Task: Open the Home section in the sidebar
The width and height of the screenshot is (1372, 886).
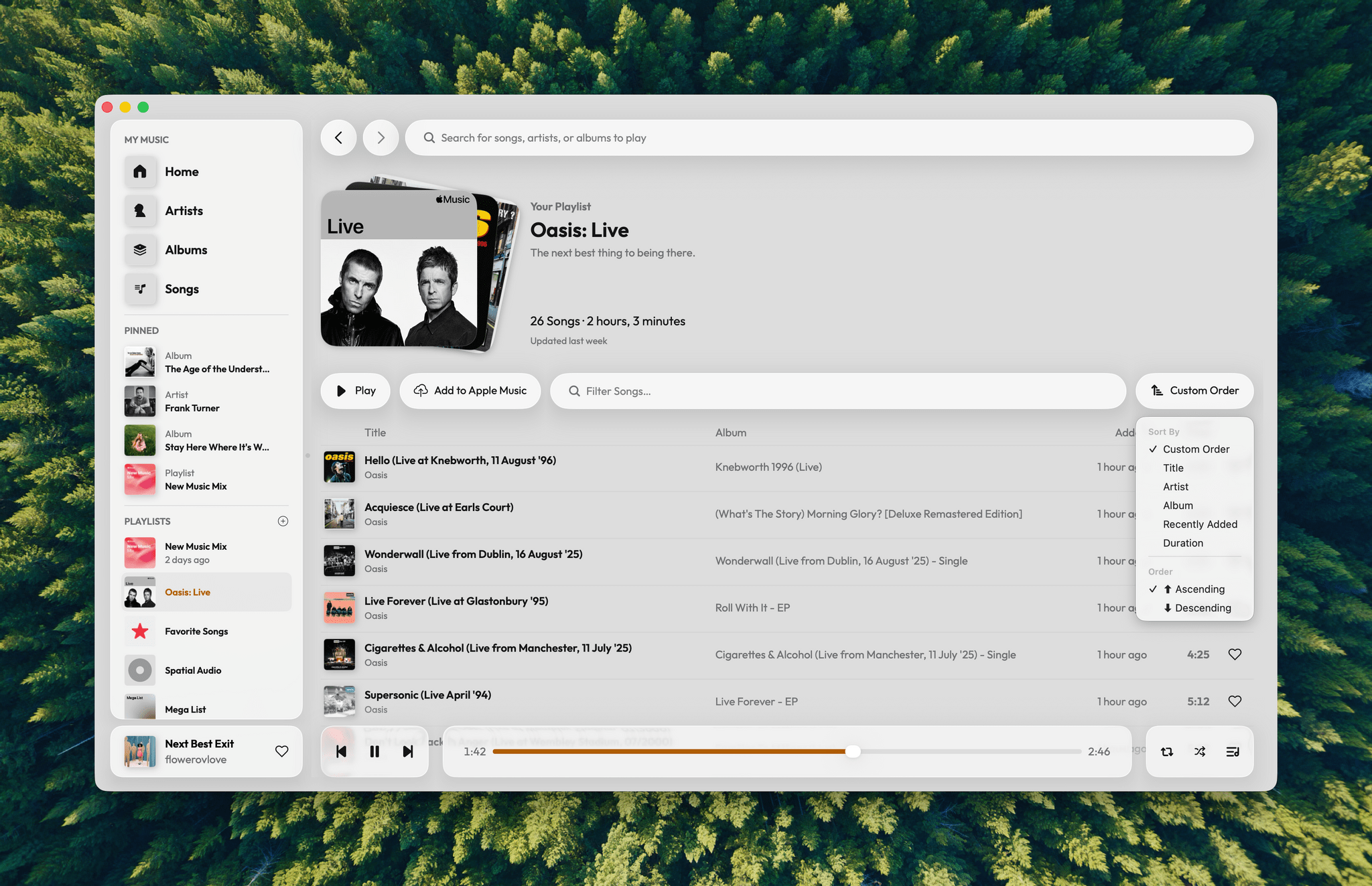Action: [x=182, y=171]
